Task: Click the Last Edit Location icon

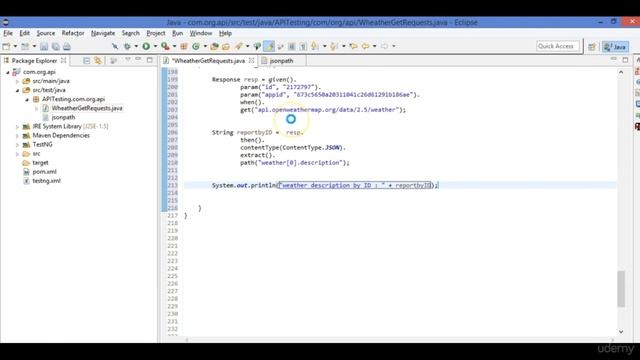Action: tap(353, 47)
